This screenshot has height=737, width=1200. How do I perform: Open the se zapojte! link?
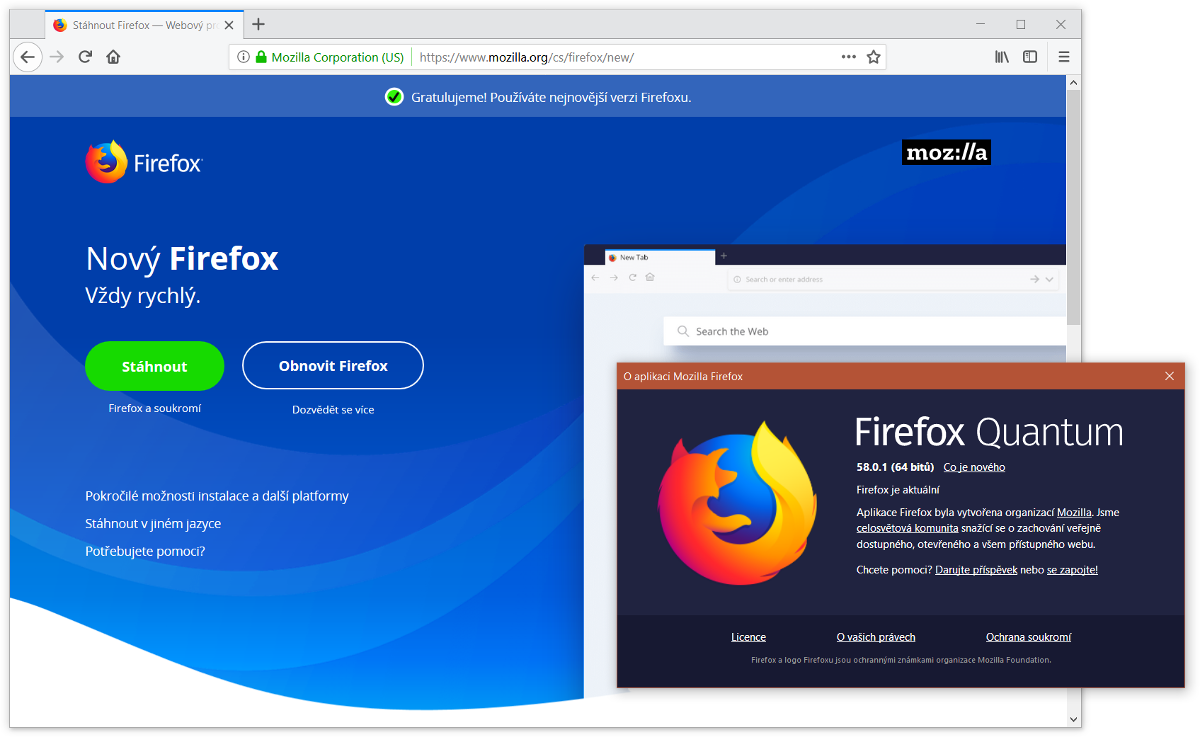1072,570
